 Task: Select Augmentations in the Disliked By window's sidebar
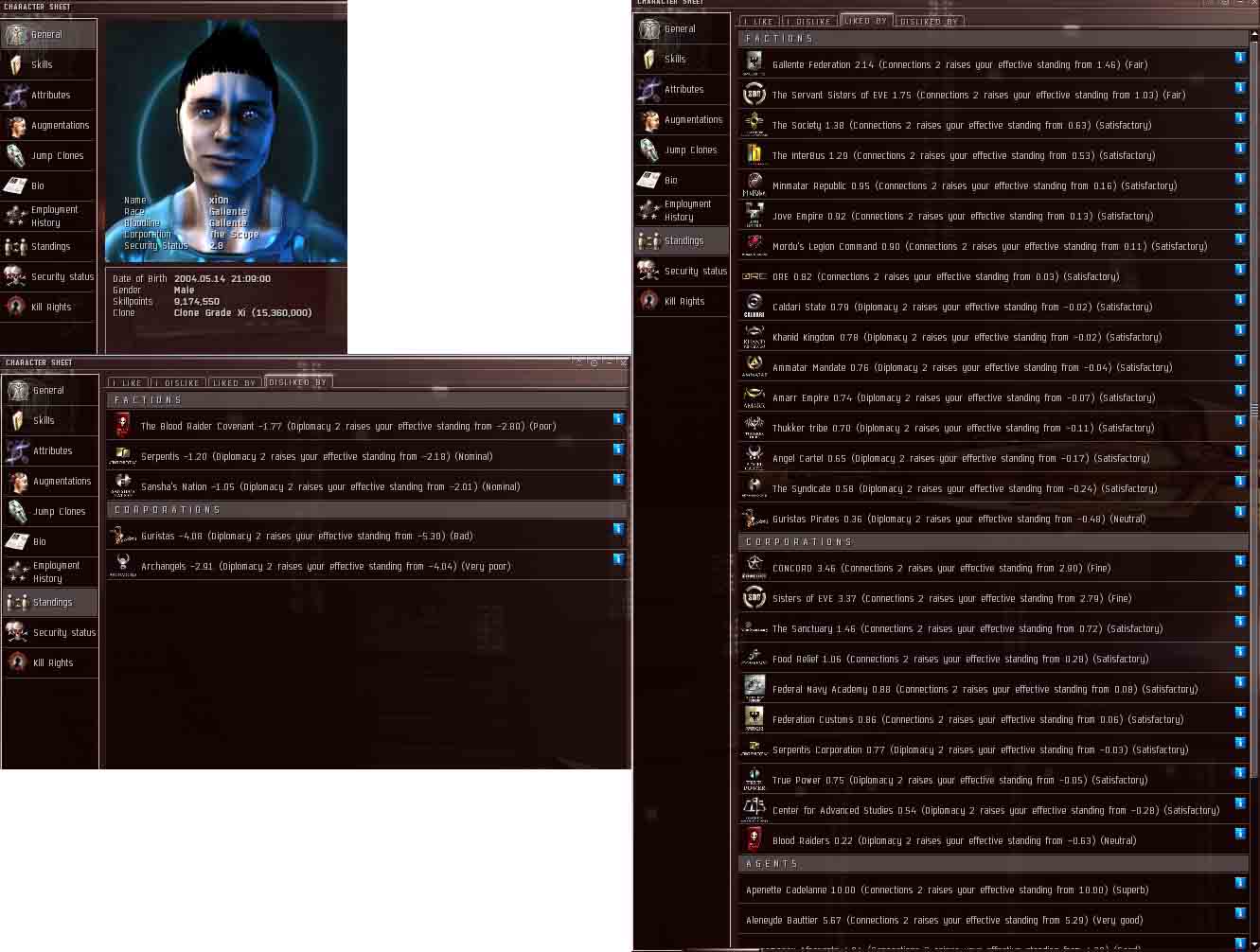click(x=50, y=481)
